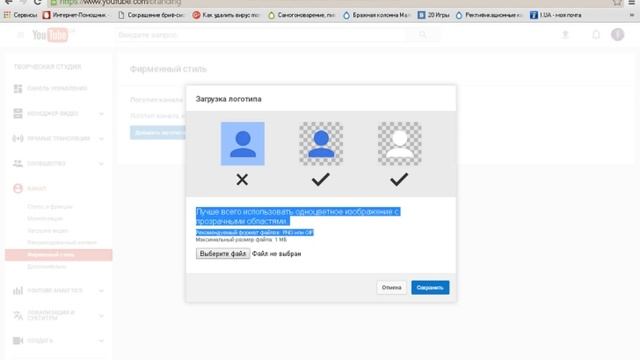This screenshot has height=360, width=640.
Task: Click the blue Сохранить button in the dialog
Action: click(430, 287)
